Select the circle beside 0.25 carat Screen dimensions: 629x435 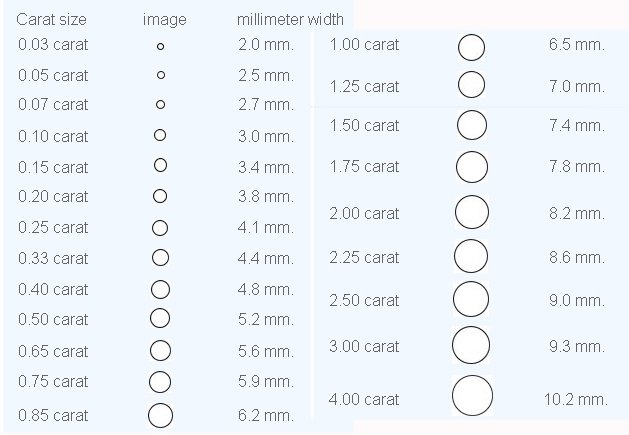pyautogui.click(x=159, y=228)
